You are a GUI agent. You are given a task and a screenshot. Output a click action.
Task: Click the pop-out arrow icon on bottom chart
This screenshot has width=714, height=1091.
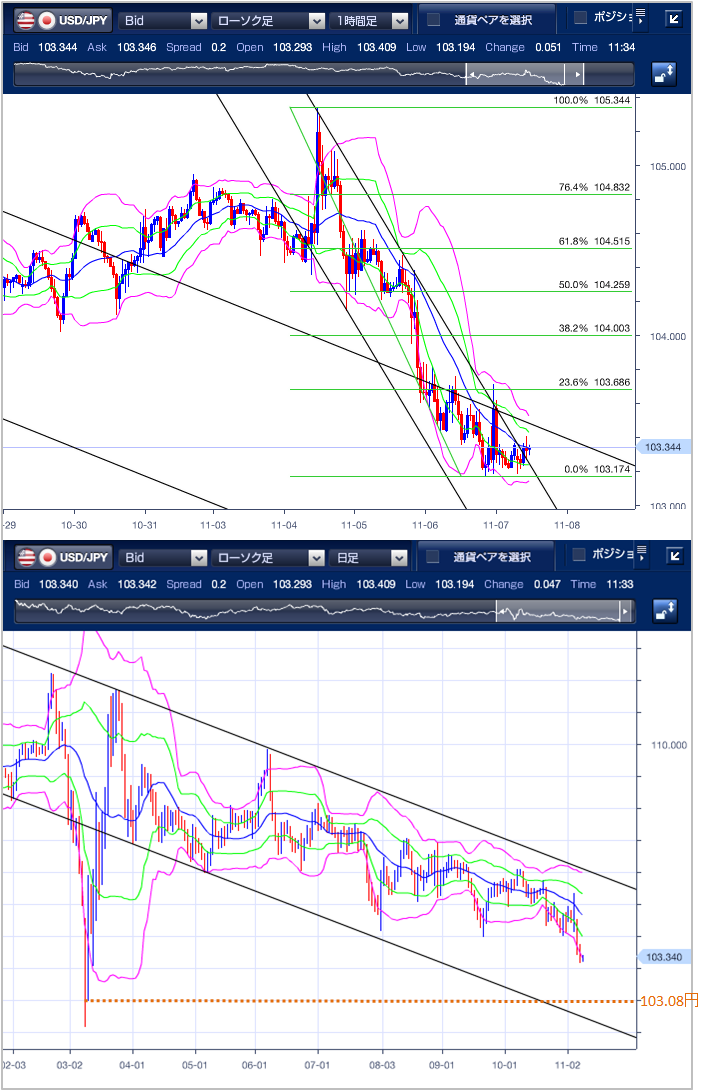[x=676, y=557]
